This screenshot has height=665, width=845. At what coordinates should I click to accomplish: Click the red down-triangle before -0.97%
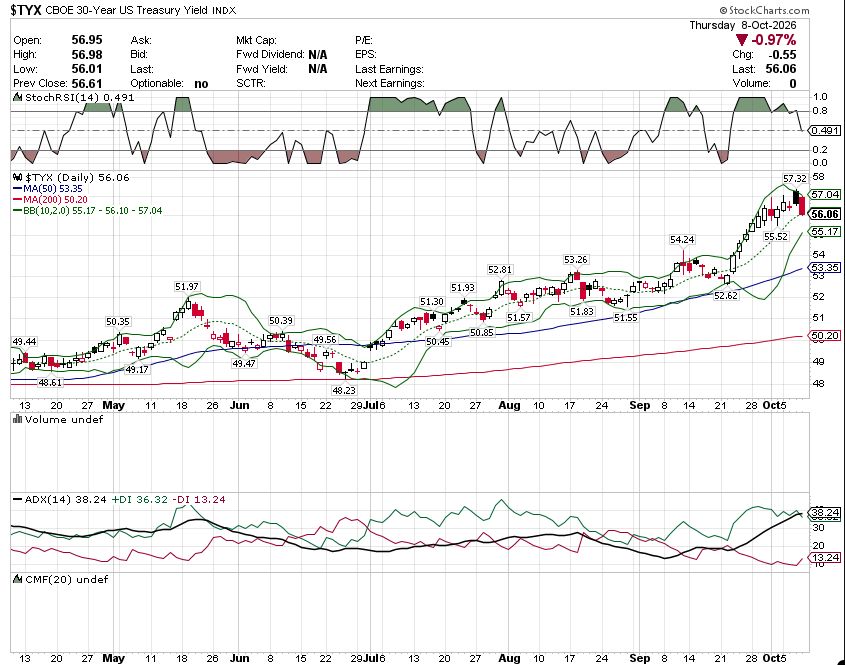(742, 40)
